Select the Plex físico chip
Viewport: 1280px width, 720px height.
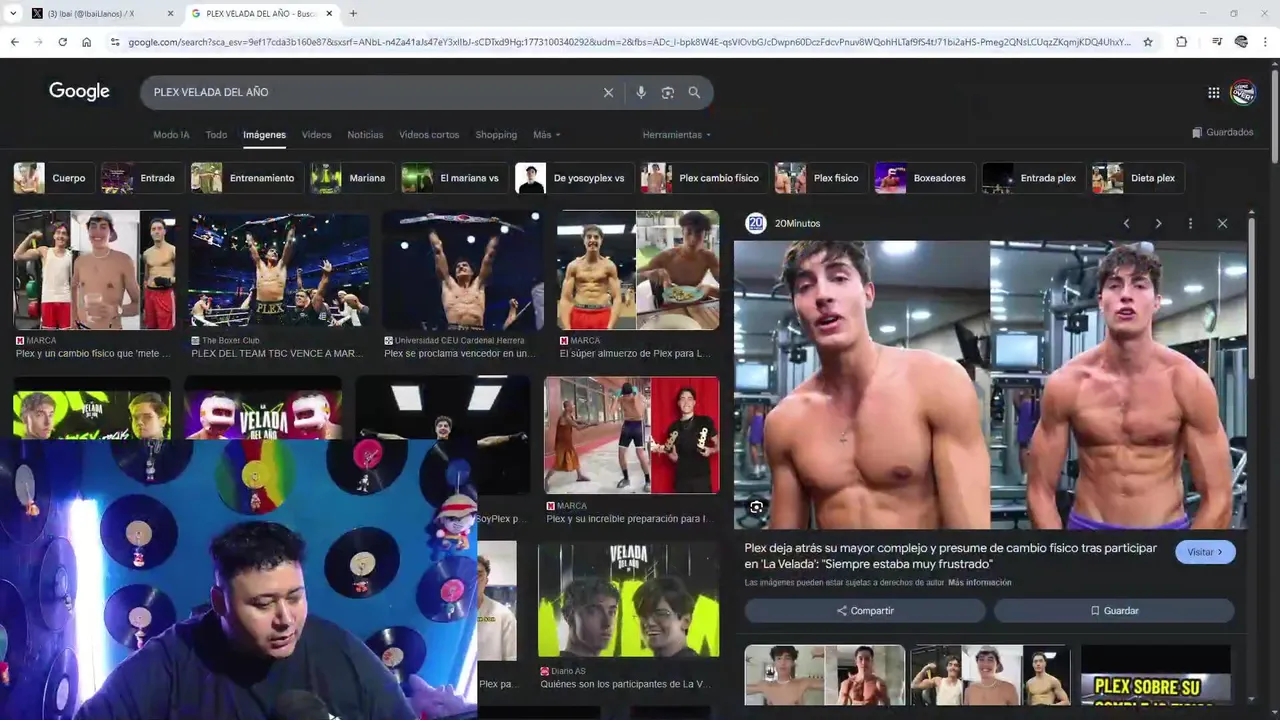point(821,178)
